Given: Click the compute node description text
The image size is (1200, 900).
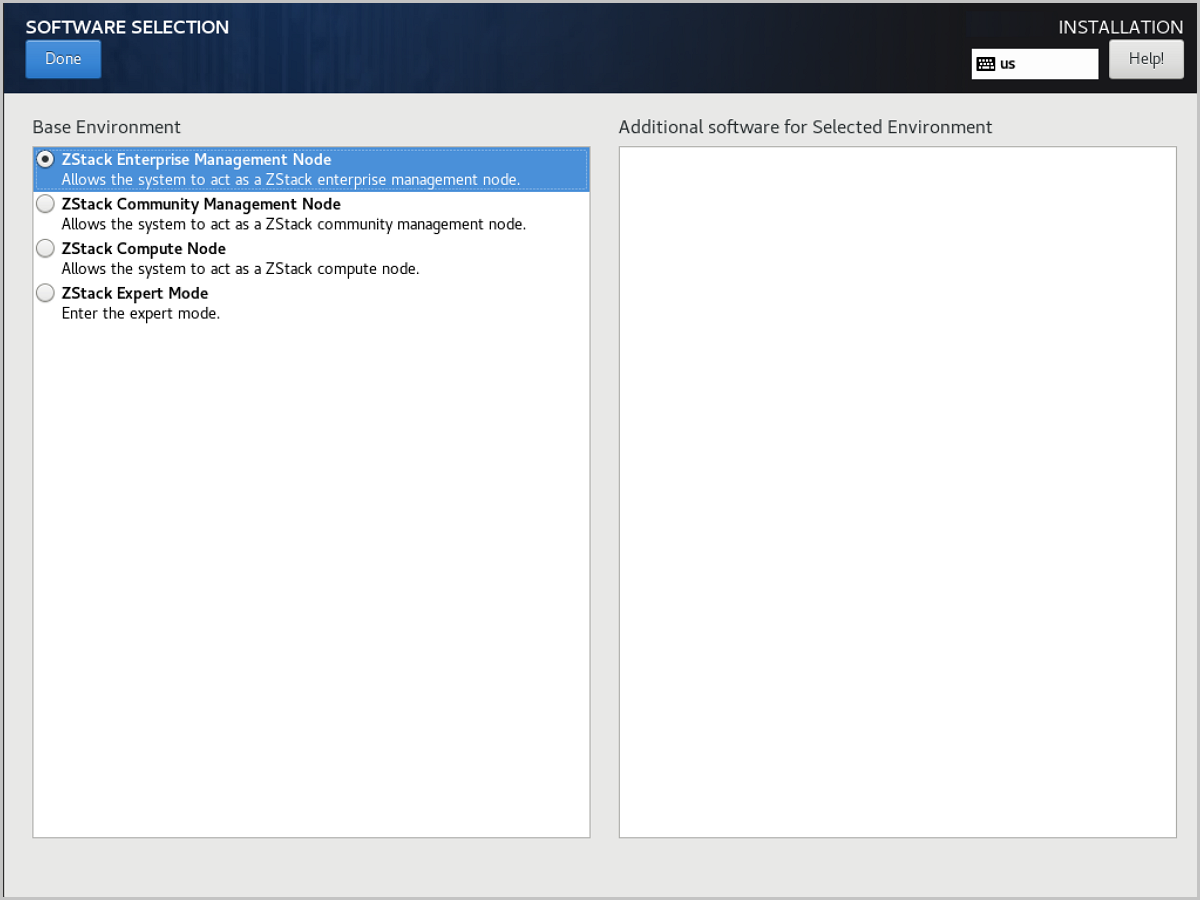Looking at the screenshot, I should click(240, 268).
